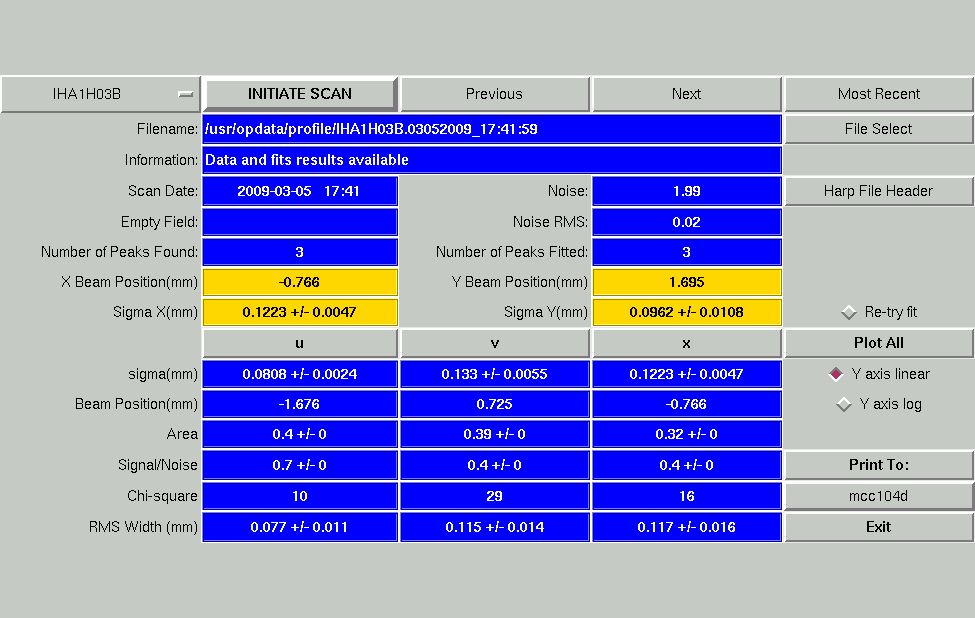Select the Number of Peaks Fitted value
Screen dimensions: 975x618
[x=686, y=252]
